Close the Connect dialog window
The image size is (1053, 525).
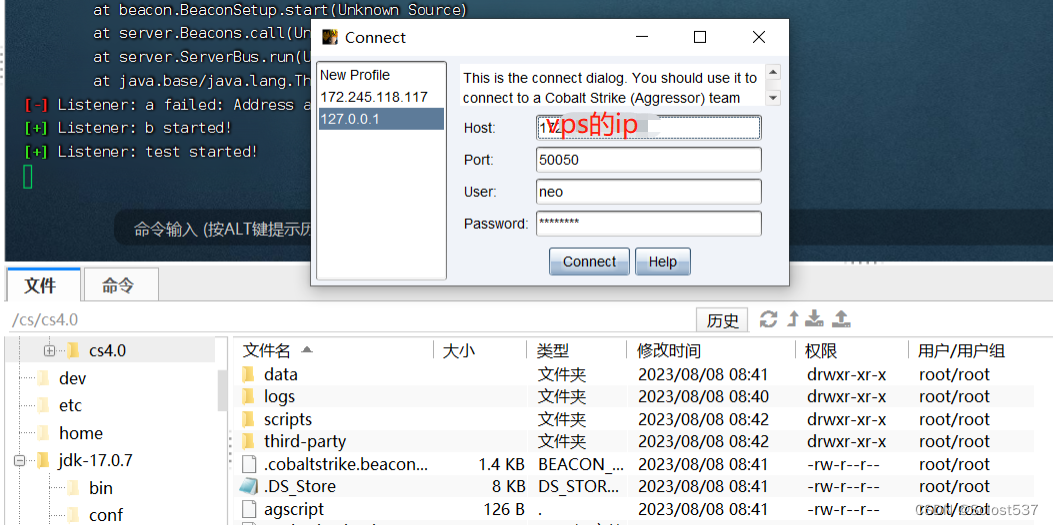759,38
